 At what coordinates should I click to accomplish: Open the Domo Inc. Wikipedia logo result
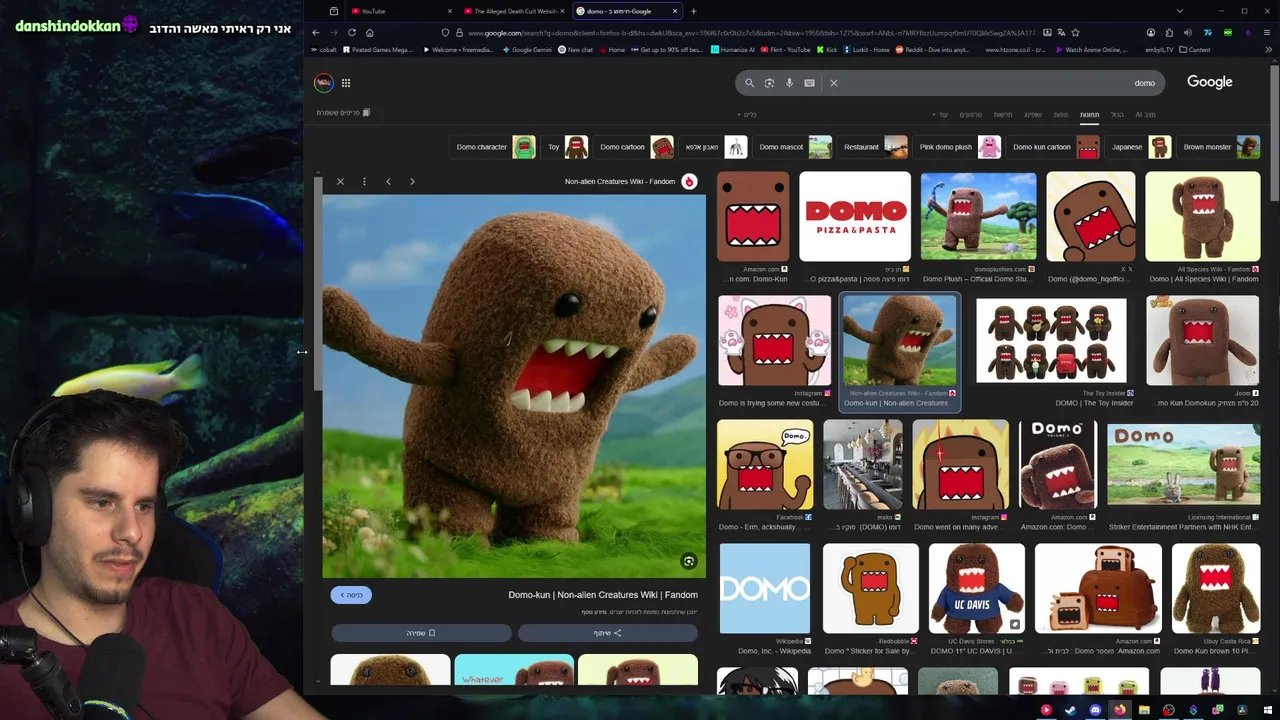(x=765, y=589)
